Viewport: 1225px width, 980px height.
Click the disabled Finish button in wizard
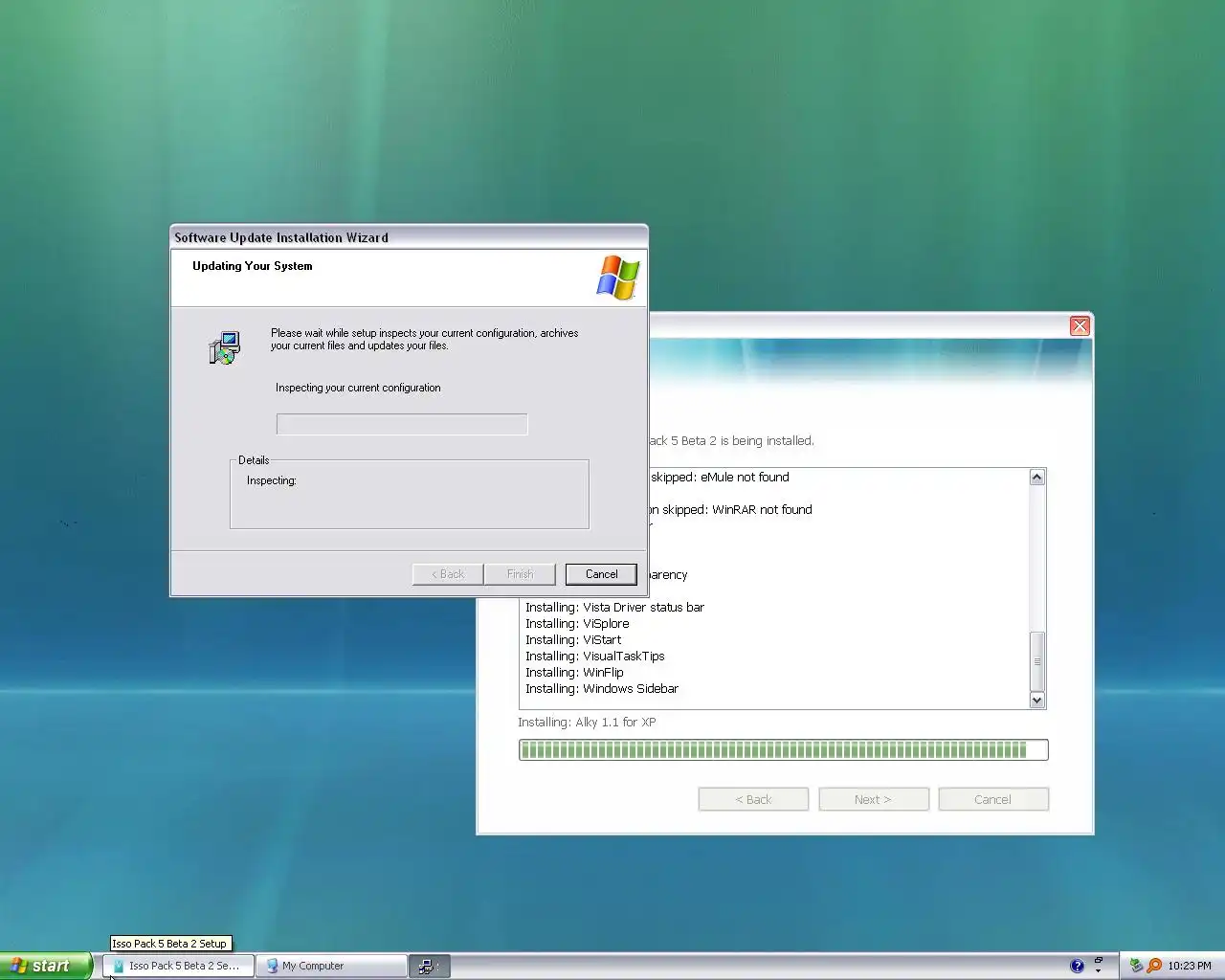click(520, 574)
